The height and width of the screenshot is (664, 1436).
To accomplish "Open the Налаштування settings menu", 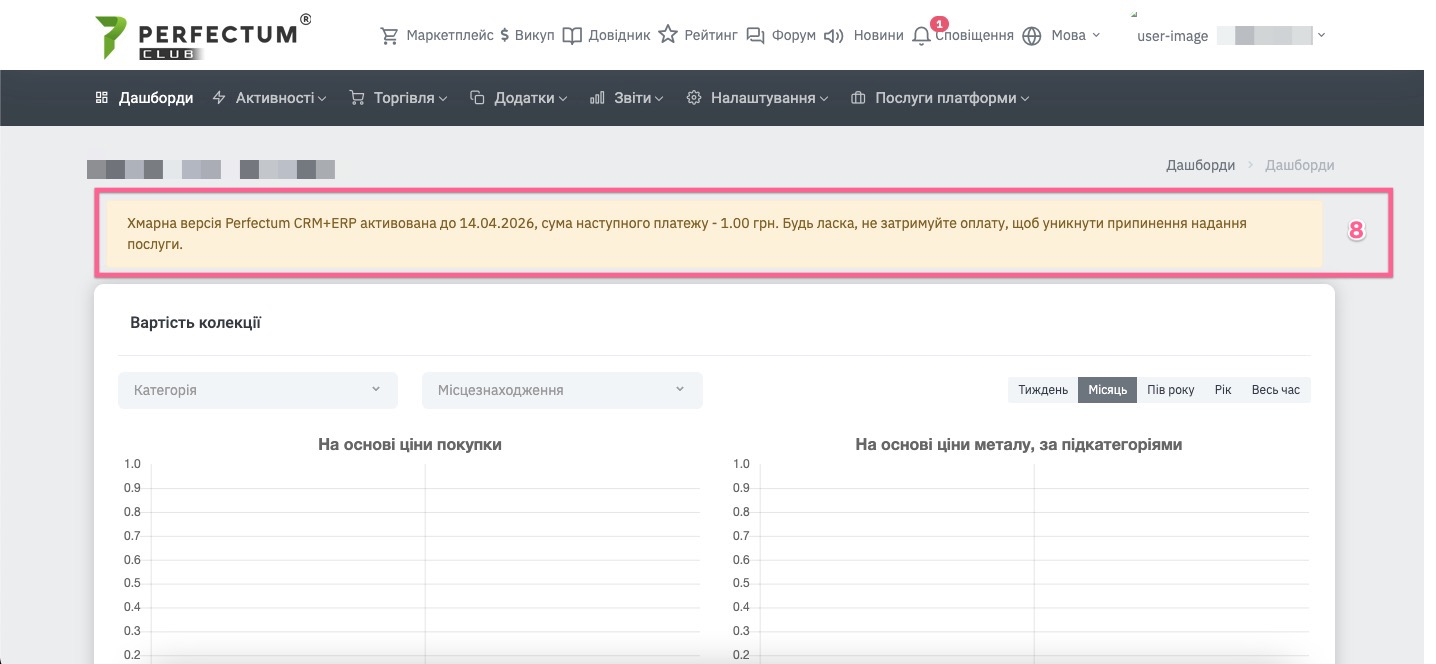I will 757,98.
